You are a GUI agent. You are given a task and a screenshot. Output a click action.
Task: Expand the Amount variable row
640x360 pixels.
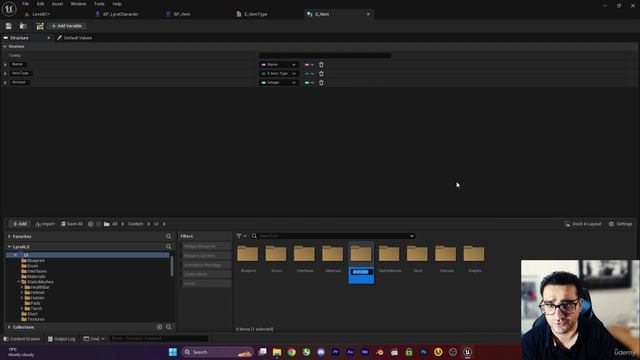(5, 82)
